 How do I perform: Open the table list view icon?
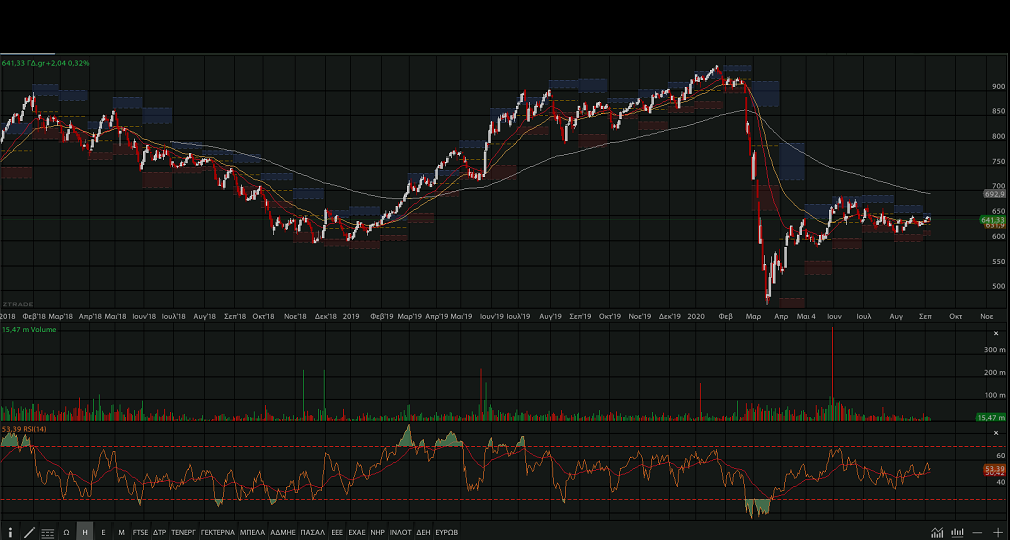point(47,532)
